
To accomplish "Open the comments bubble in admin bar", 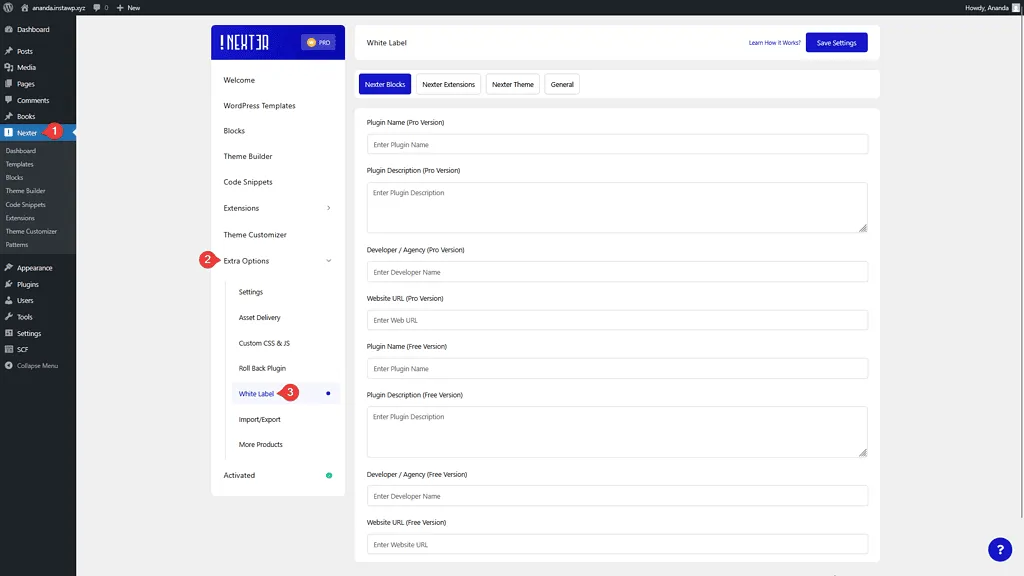I will pyautogui.click(x=100, y=7).
